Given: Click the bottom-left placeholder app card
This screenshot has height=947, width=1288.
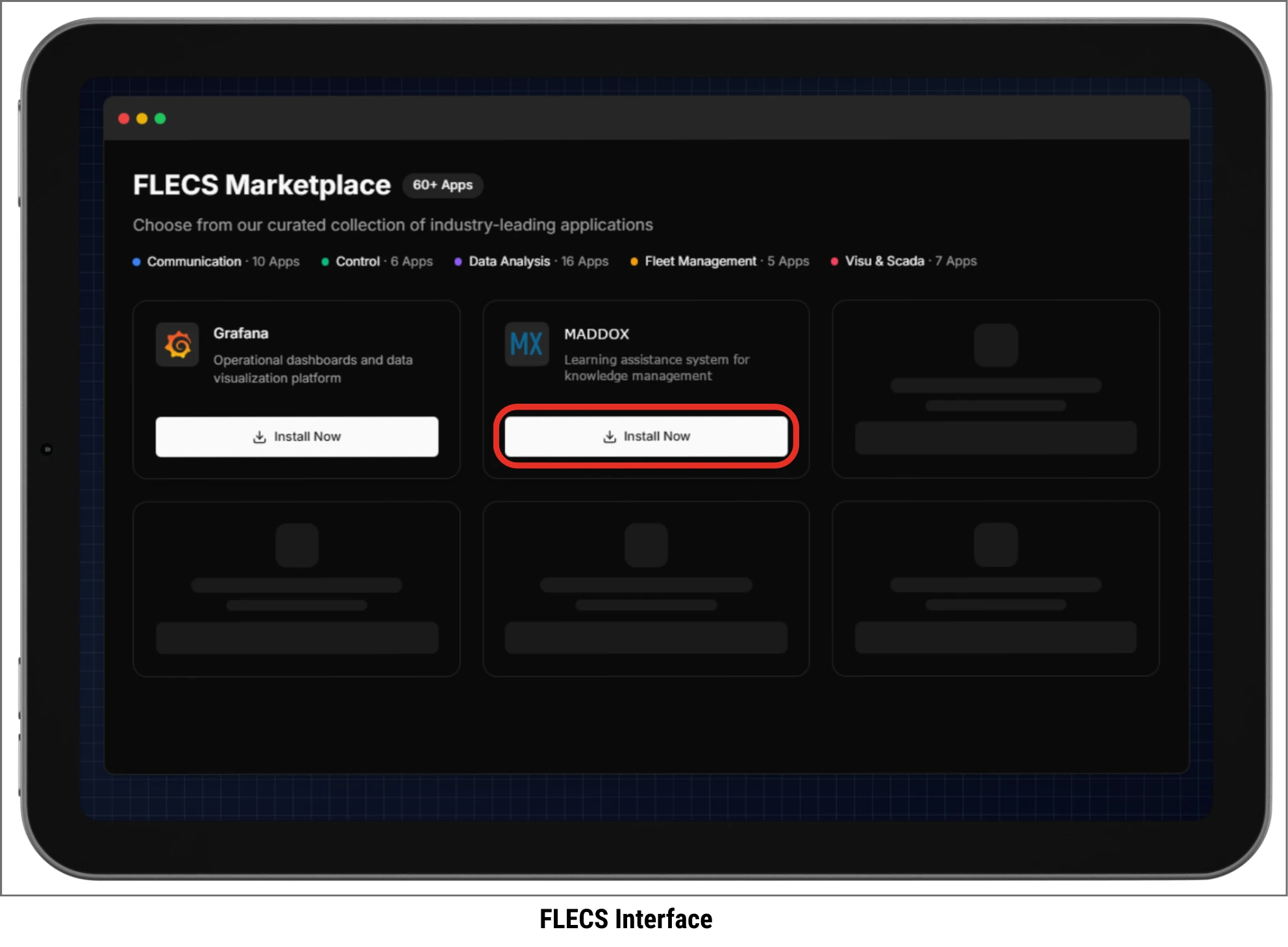Looking at the screenshot, I should click(297, 588).
